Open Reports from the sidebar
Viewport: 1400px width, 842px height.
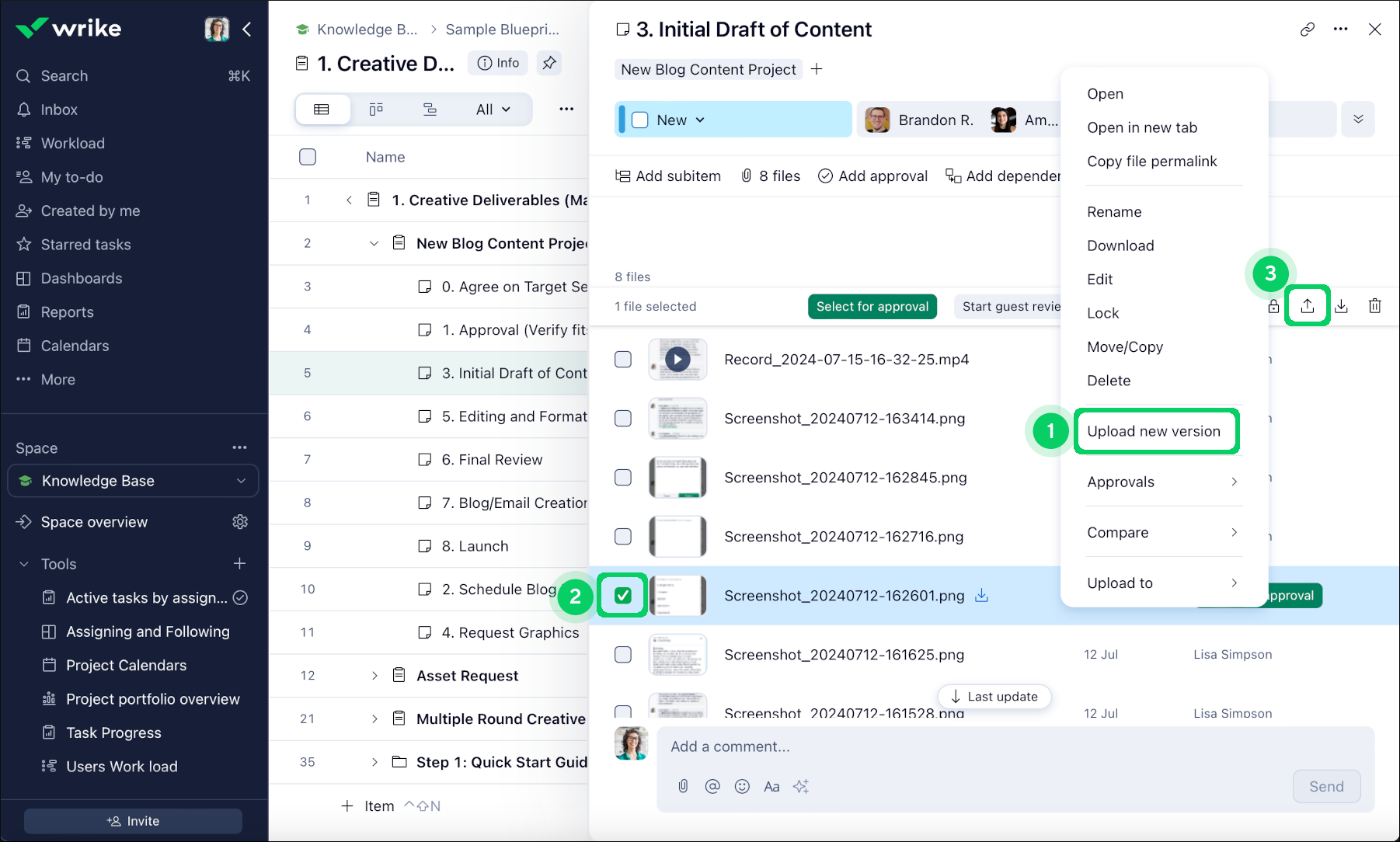[x=67, y=311]
